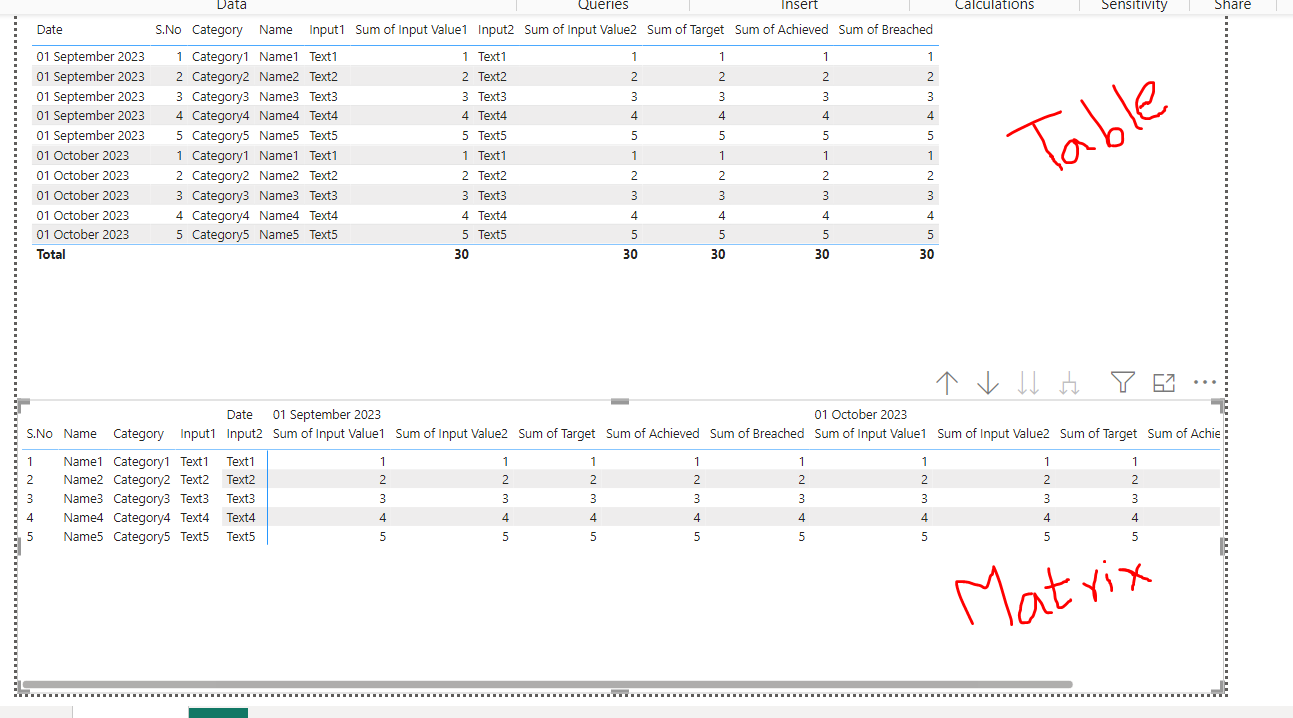
Task: Click Sum of Input Value2 under 01 October 2023
Action: coord(993,434)
